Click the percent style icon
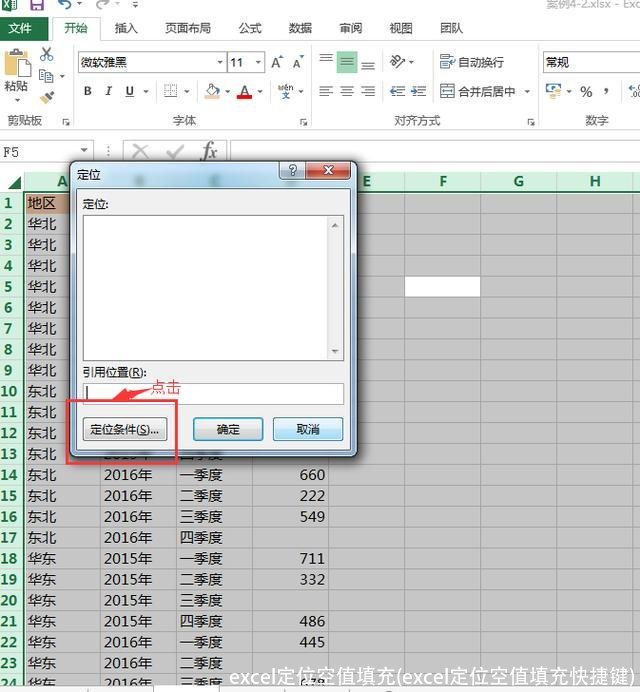Image resolution: width=640 pixels, height=692 pixels. 586,92
